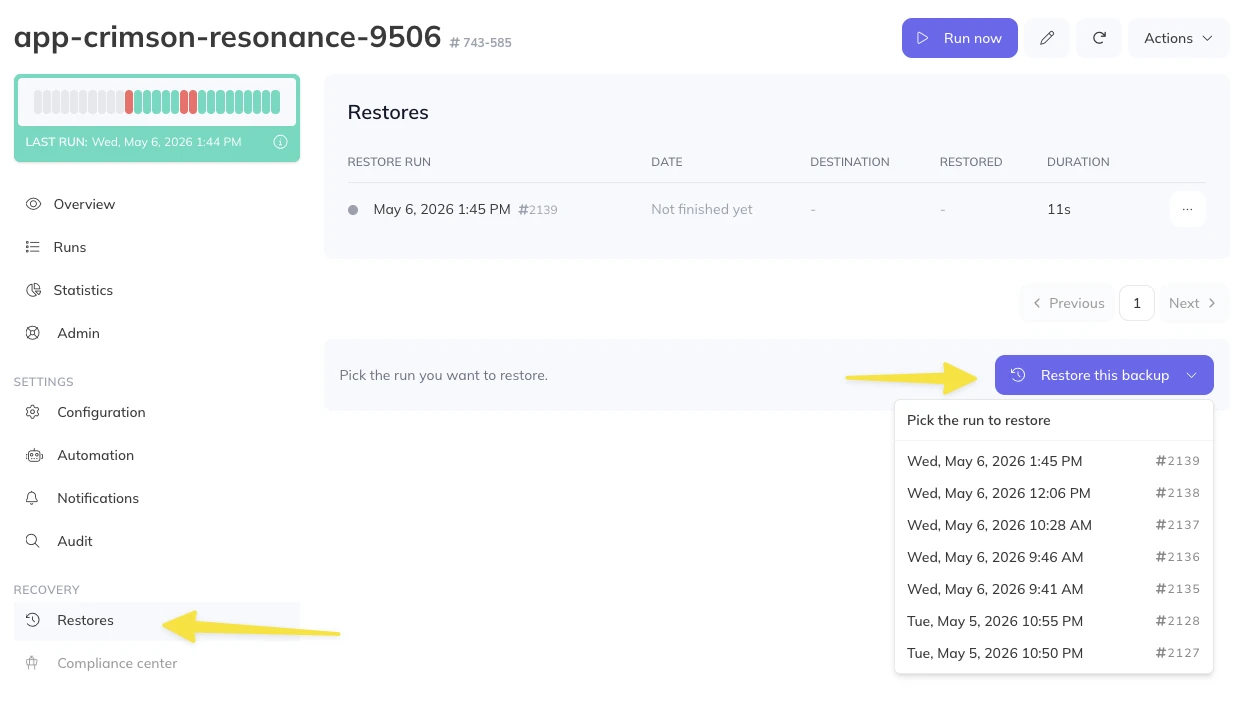Click the Restore this backup button

click(1104, 375)
